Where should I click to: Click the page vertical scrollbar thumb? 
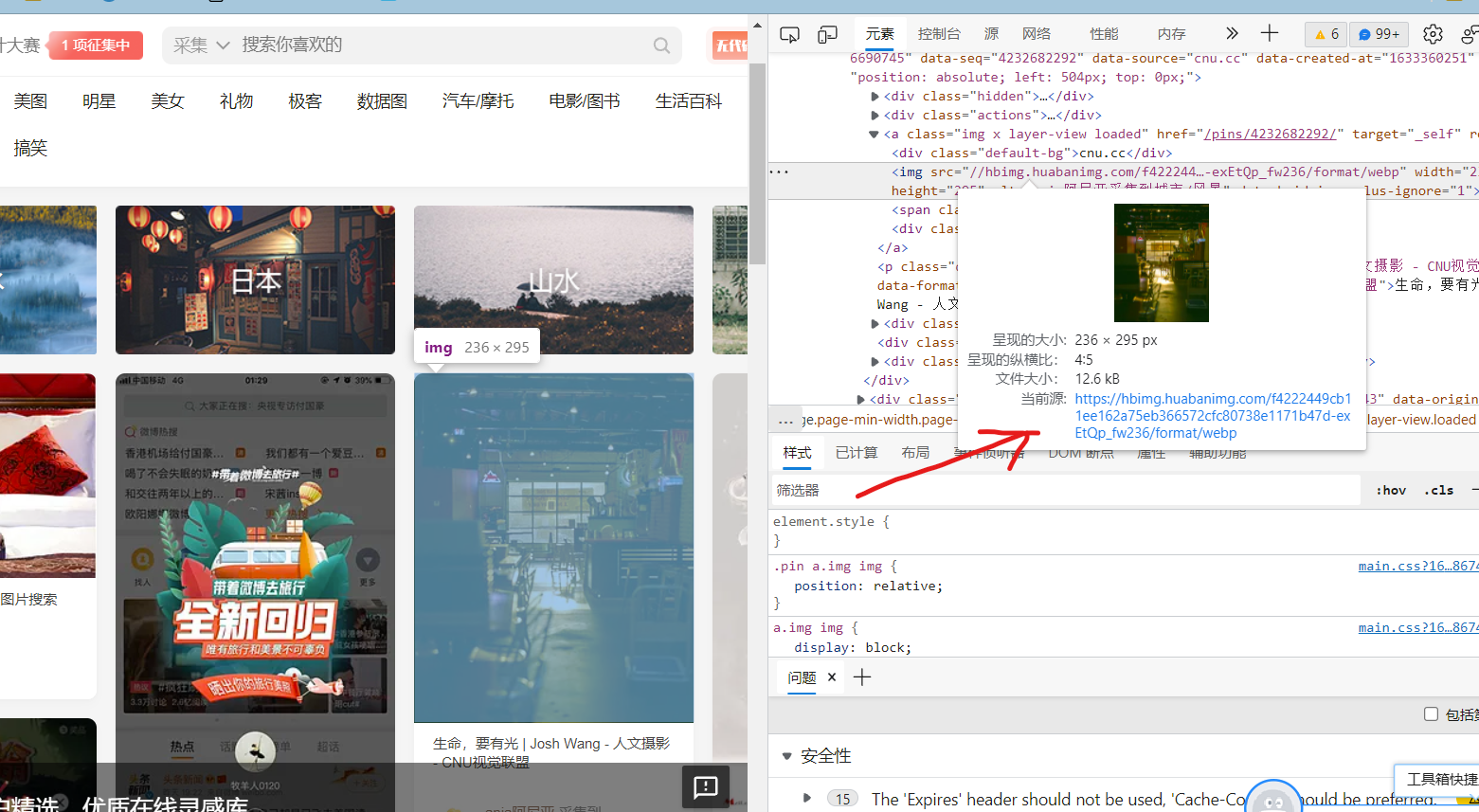coord(757,163)
